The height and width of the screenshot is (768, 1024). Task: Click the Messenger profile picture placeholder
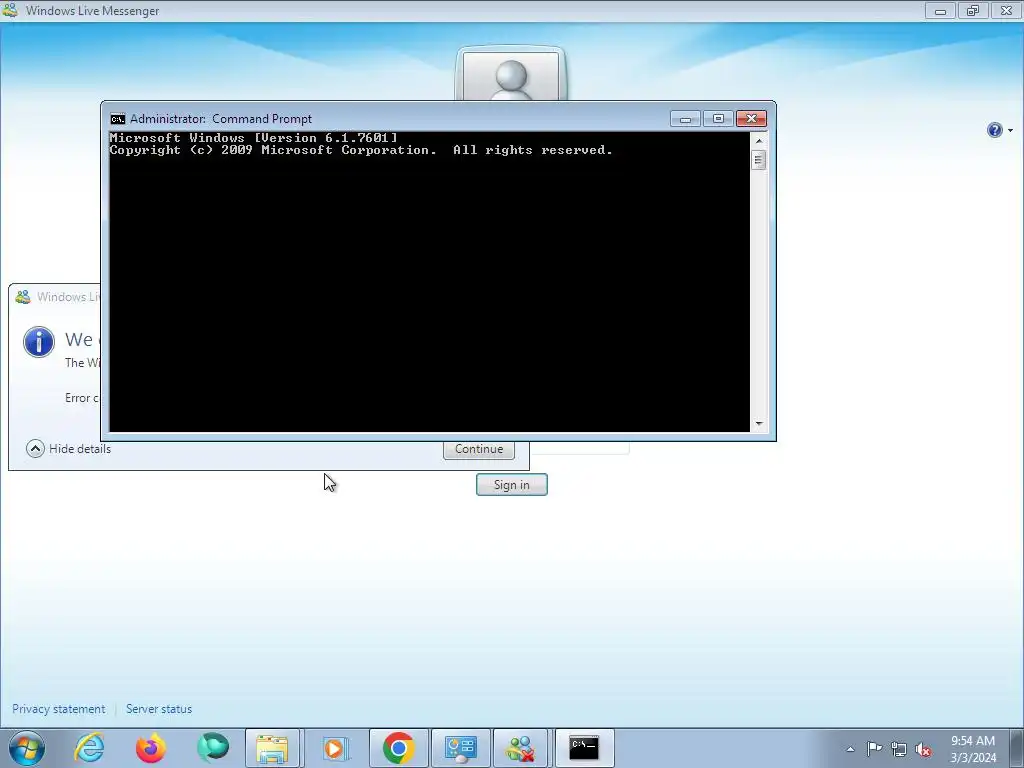511,75
